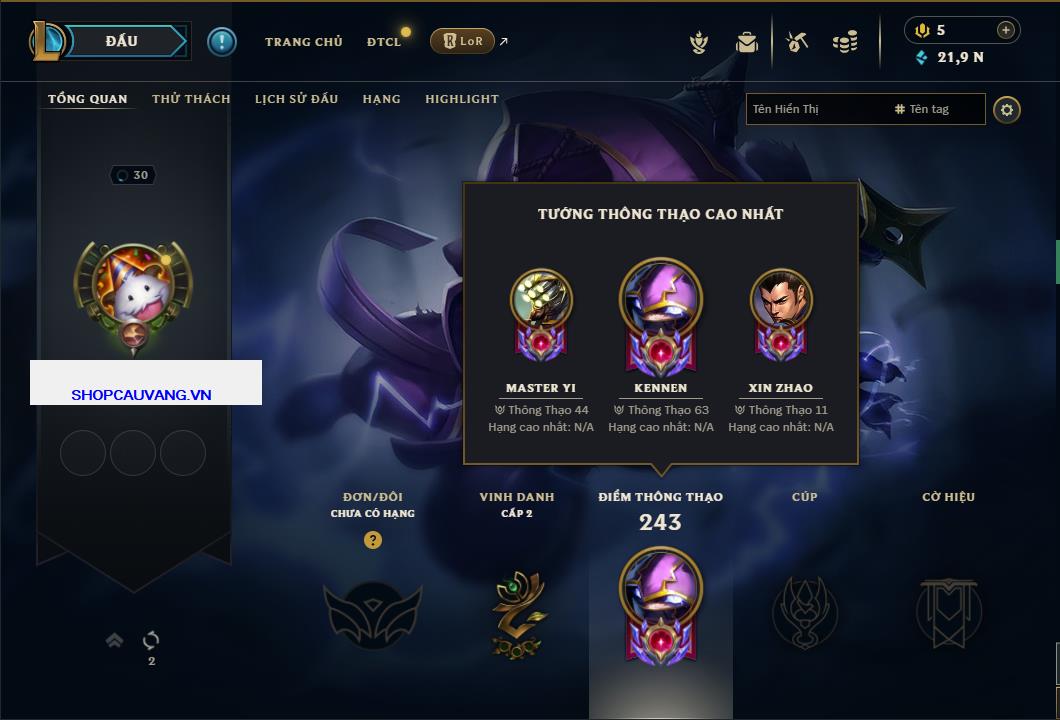Click the plus icon to buy RP

[1006, 30]
